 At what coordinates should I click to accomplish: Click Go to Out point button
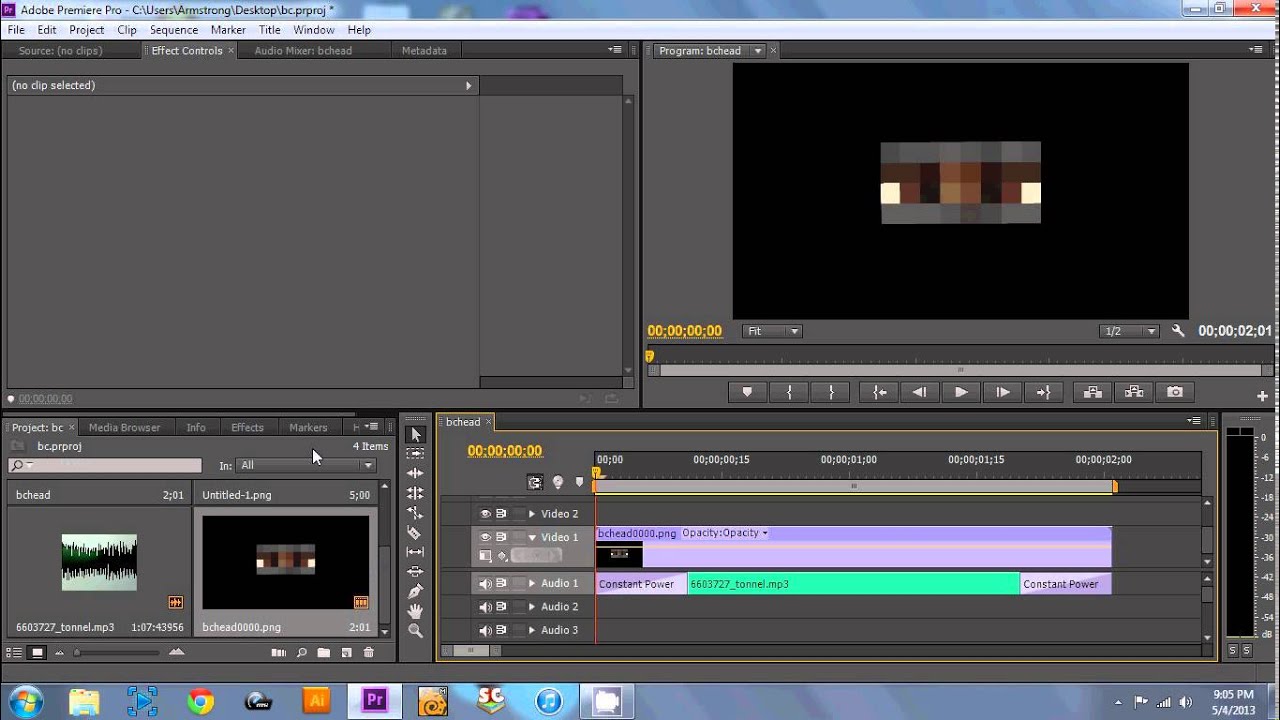click(x=1043, y=392)
